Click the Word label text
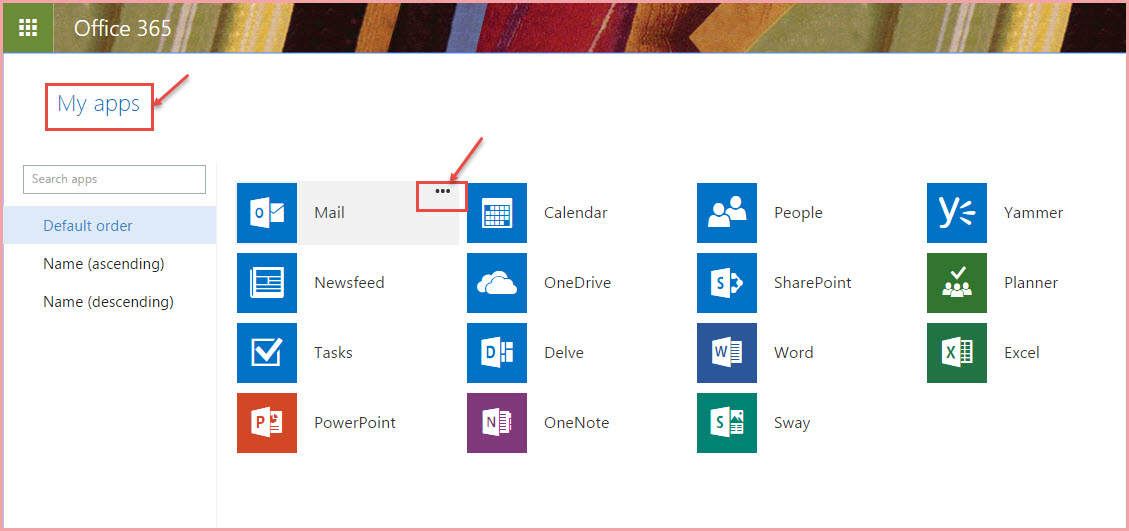The width and height of the screenshot is (1129, 531). (793, 353)
